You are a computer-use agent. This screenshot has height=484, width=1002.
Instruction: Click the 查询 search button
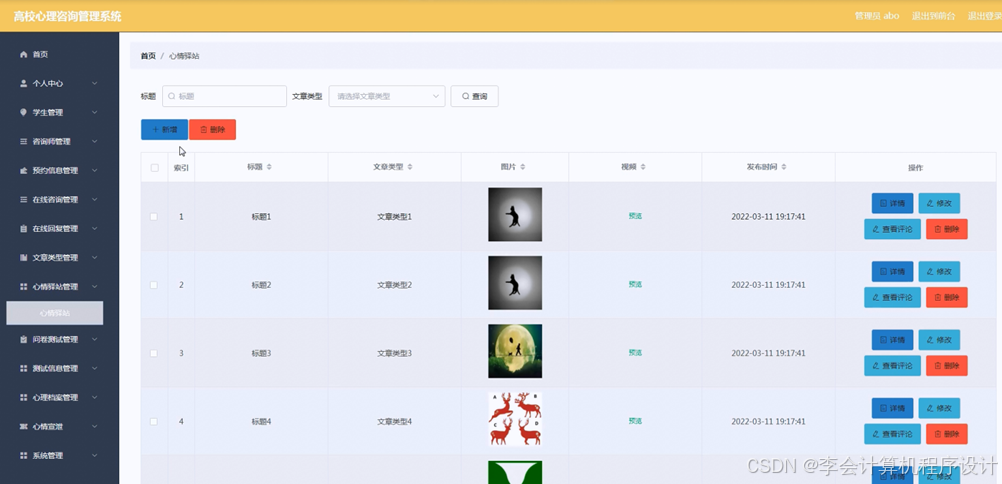point(474,97)
